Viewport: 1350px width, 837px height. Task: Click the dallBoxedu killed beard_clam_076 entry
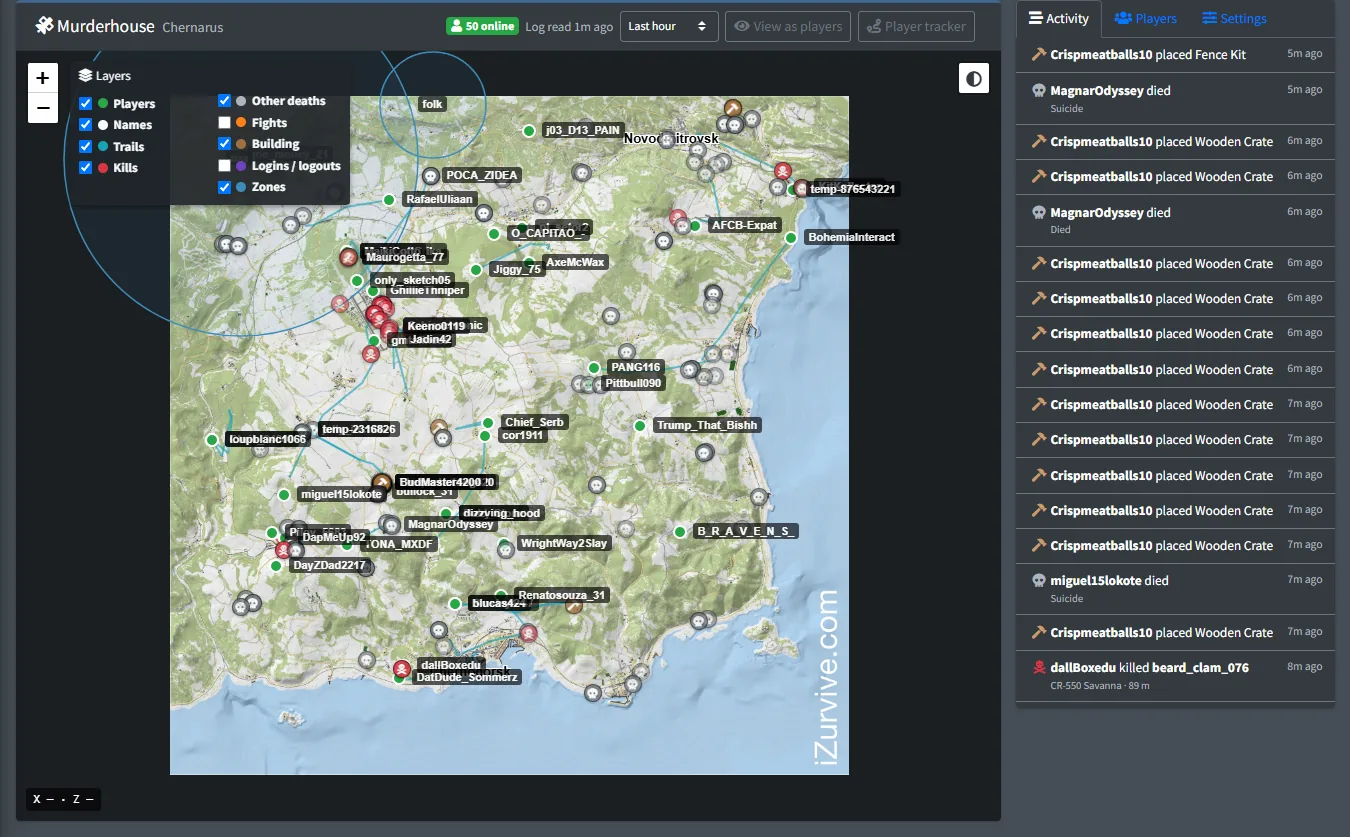point(1176,676)
